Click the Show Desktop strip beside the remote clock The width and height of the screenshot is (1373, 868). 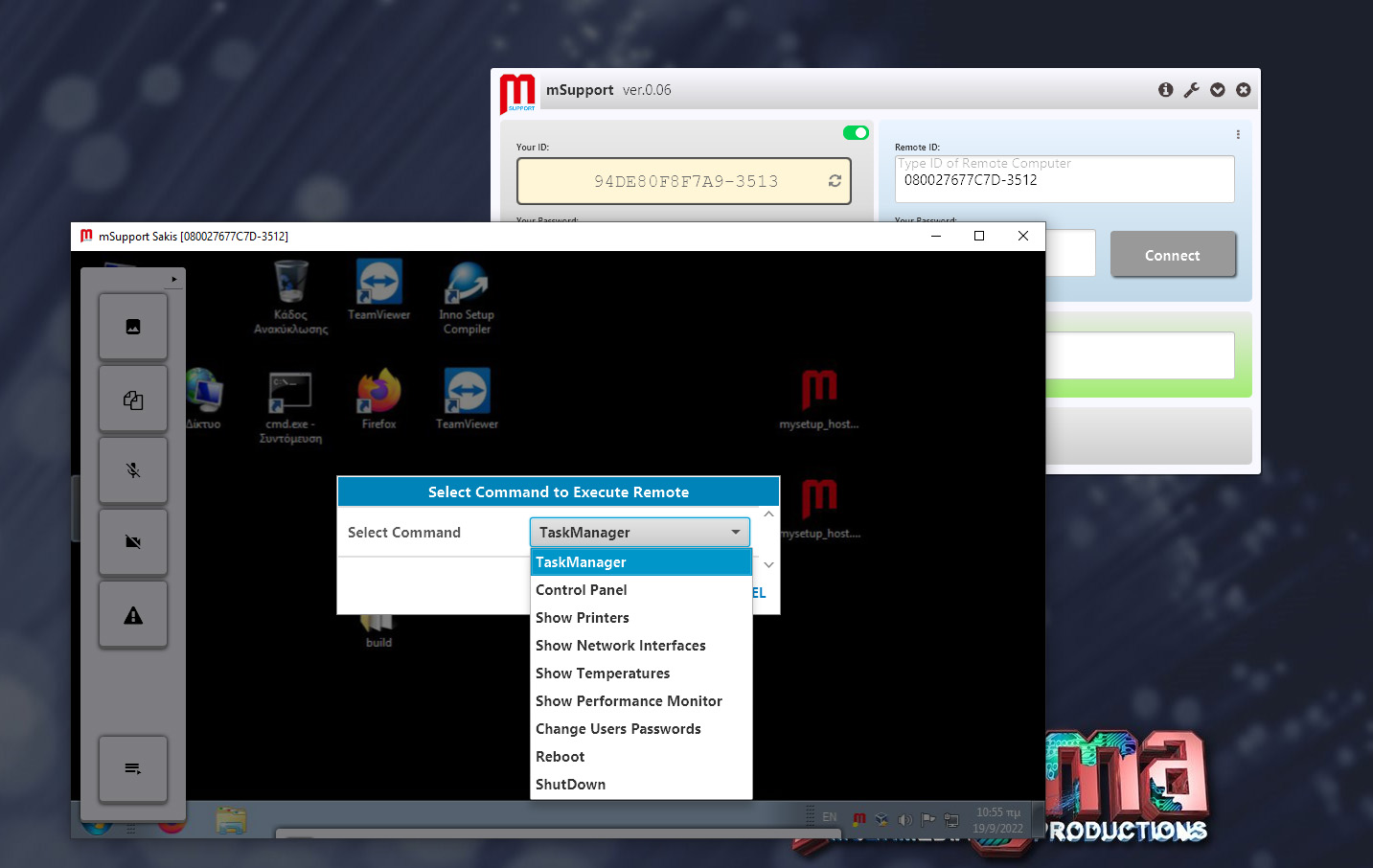coord(1038,819)
